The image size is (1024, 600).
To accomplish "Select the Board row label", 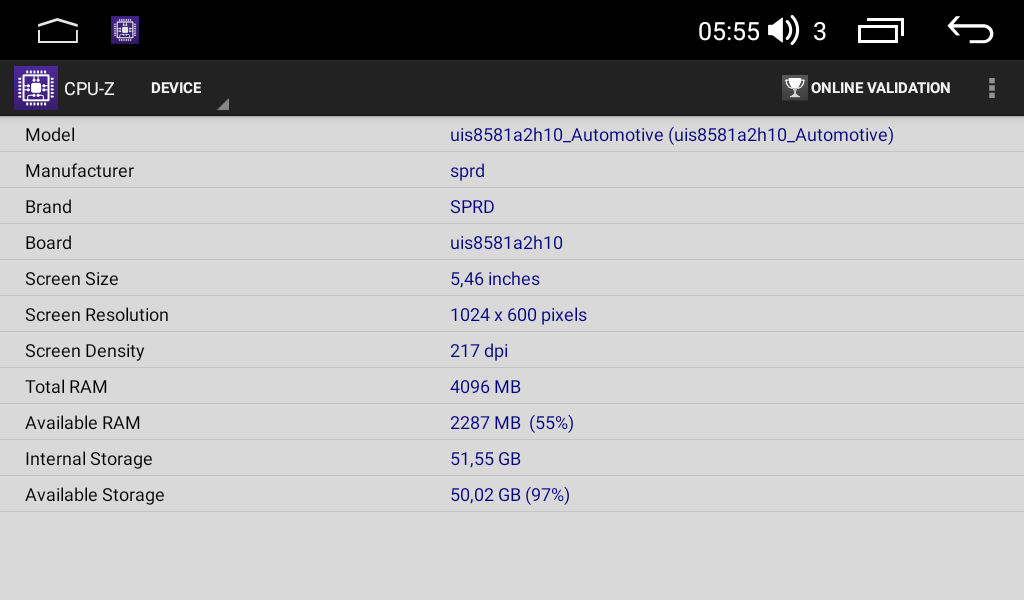I will [x=49, y=243].
